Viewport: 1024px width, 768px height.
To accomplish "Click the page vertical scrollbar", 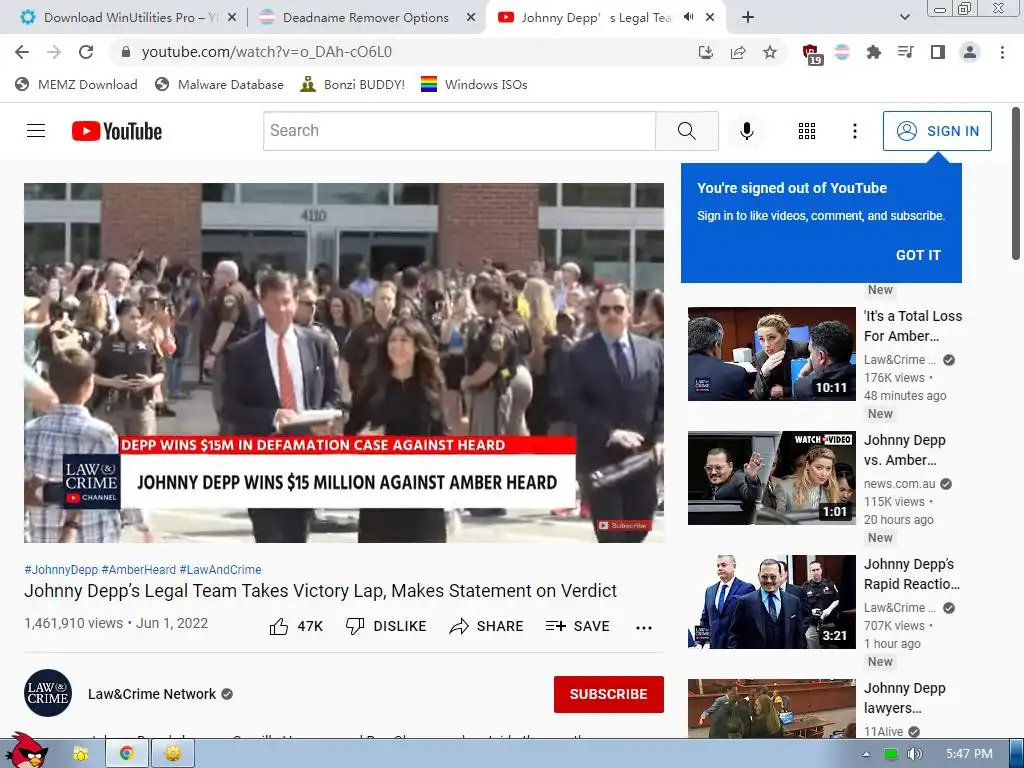I will [1016, 183].
